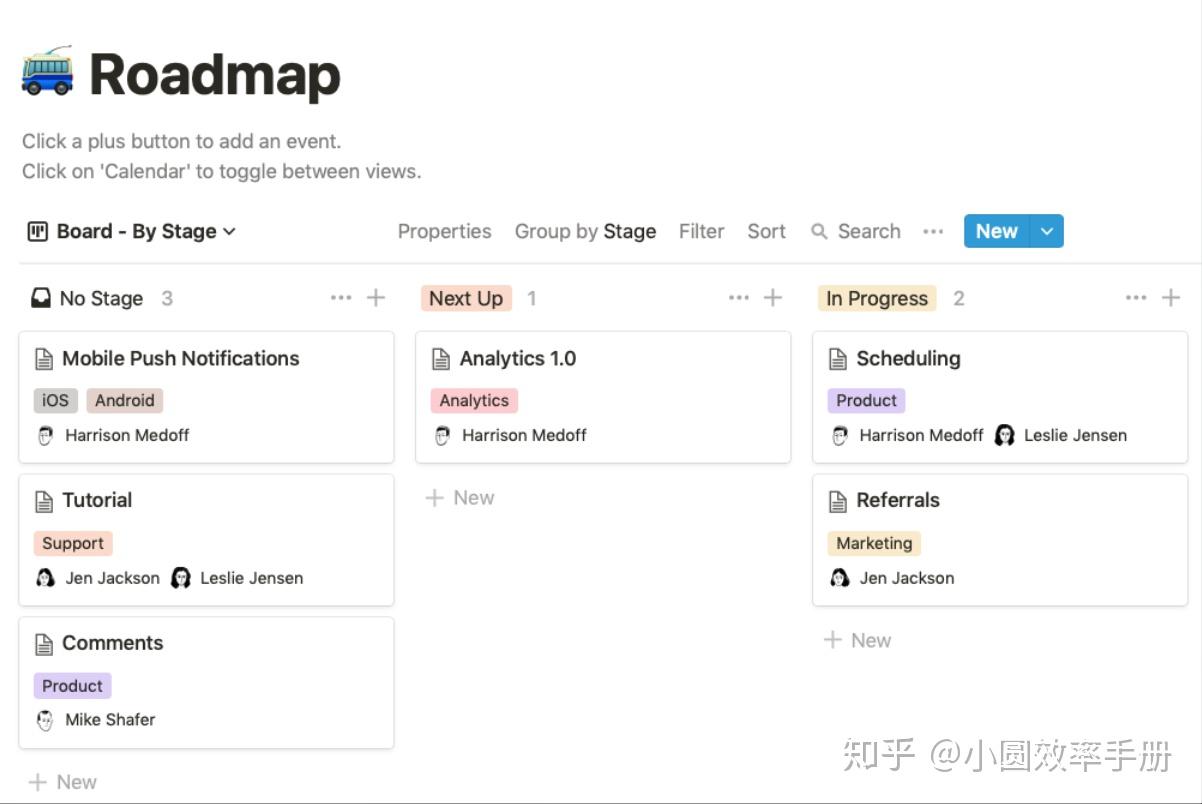
Task: Add a card with the No Stage plus
Action: (x=376, y=297)
